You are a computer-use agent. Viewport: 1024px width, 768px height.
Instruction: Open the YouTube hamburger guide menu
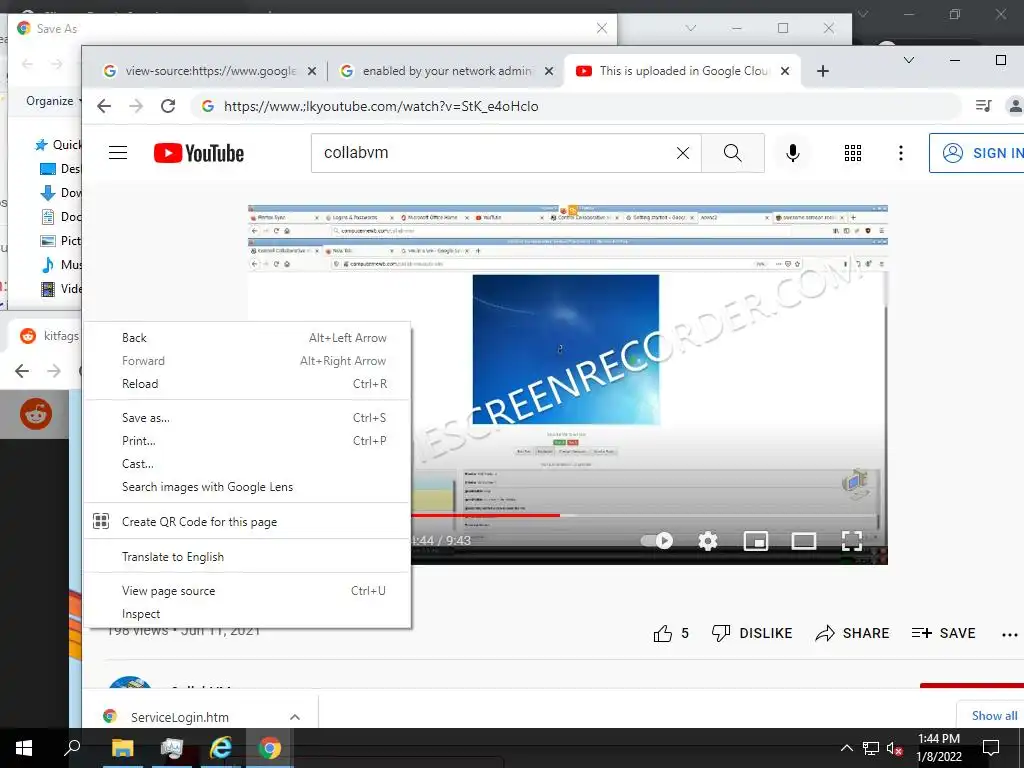pyautogui.click(x=118, y=153)
